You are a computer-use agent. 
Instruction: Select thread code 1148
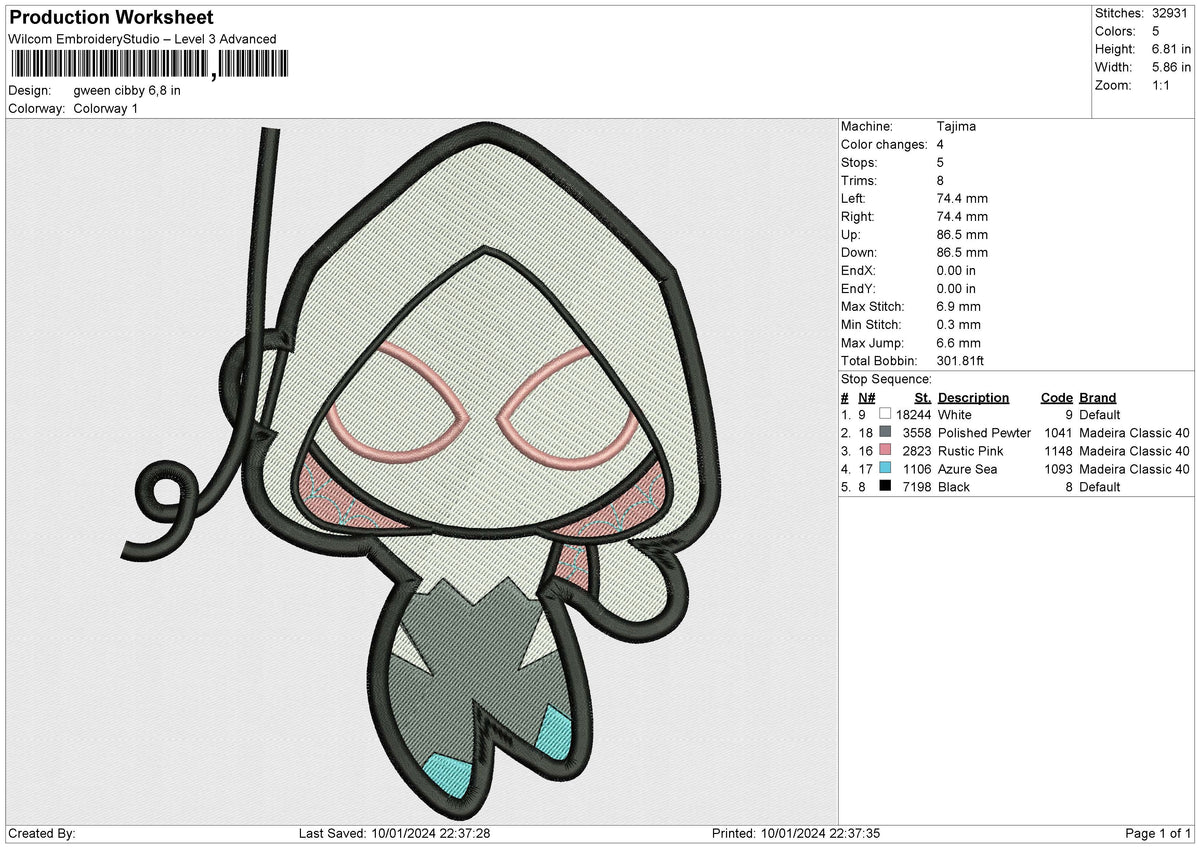[1058, 451]
